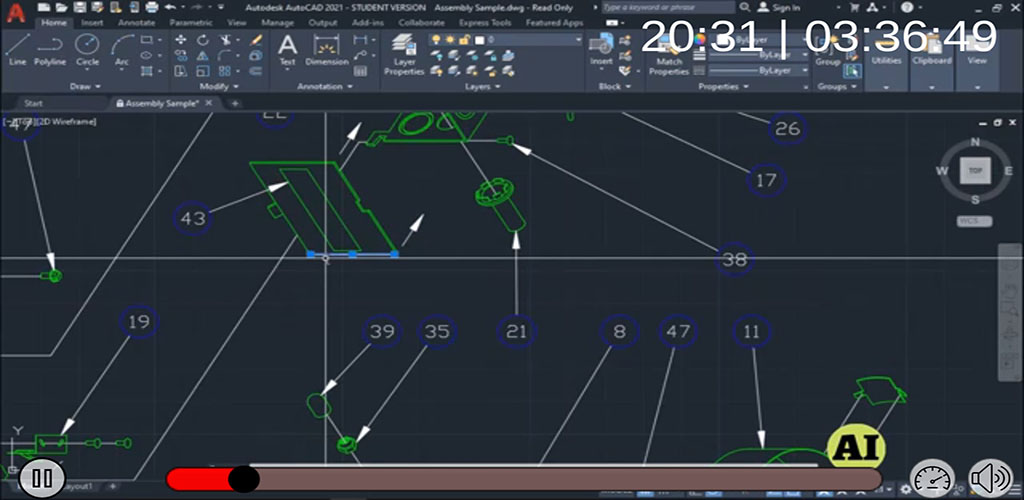The width and height of the screenshot is (1024, 500).
Task: Open the Start file tab
Action: pyautogui.click(x=34, y=103)
